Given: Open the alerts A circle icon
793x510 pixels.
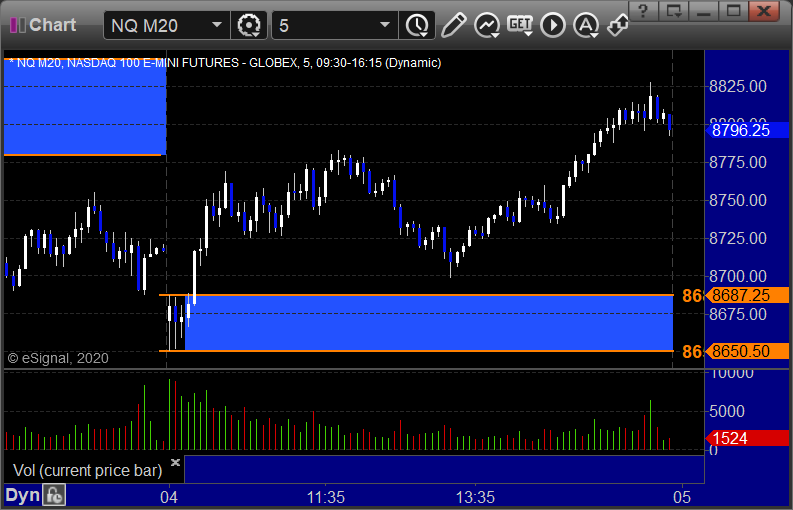Looking at the screenshot, I should [x=585, y=24].
